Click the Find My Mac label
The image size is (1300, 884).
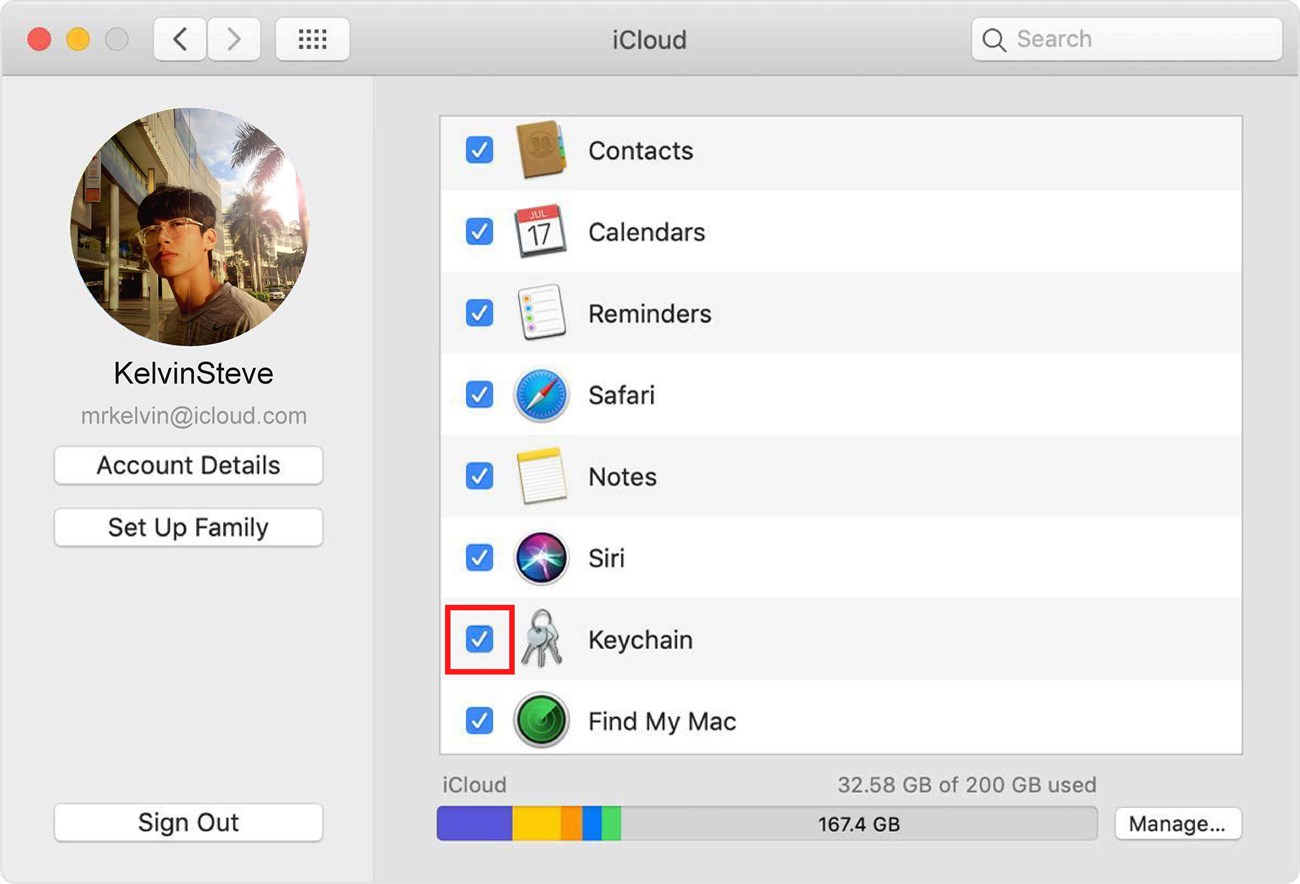coord(662,722)
